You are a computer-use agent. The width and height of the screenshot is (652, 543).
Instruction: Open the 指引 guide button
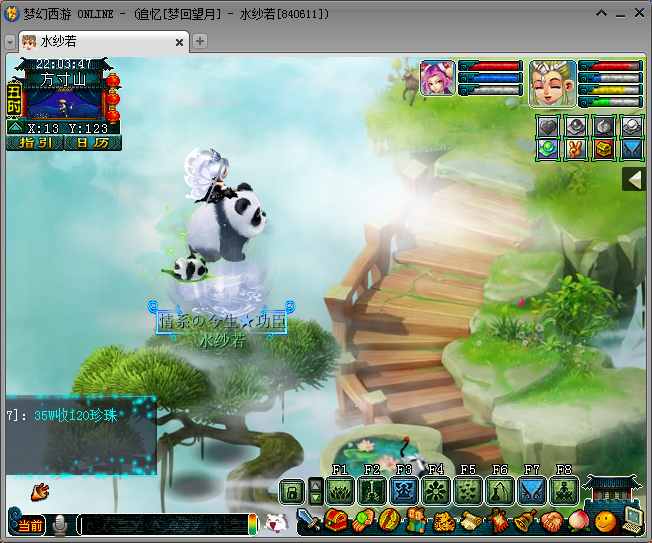(x=35, y=143)
